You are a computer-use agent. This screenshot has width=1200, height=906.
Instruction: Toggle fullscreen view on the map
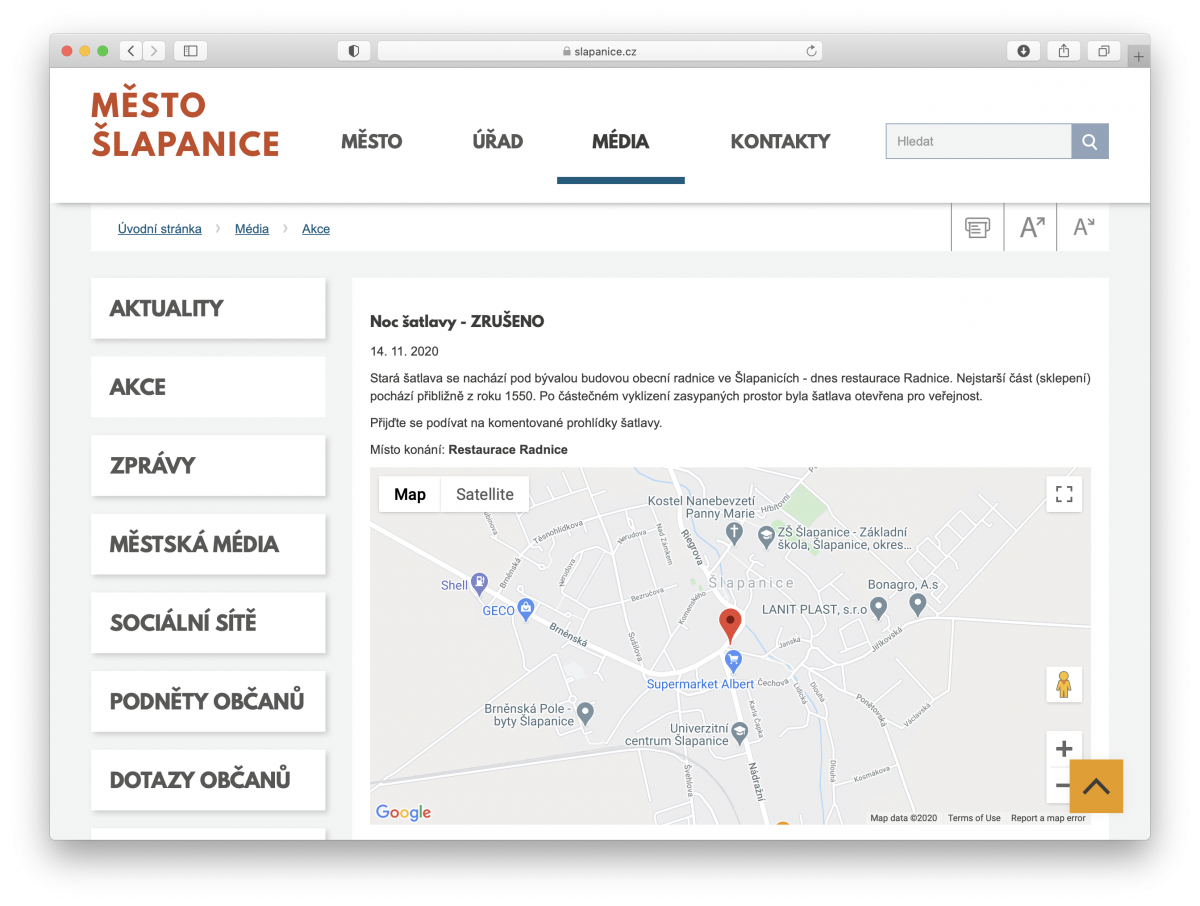1064,494
